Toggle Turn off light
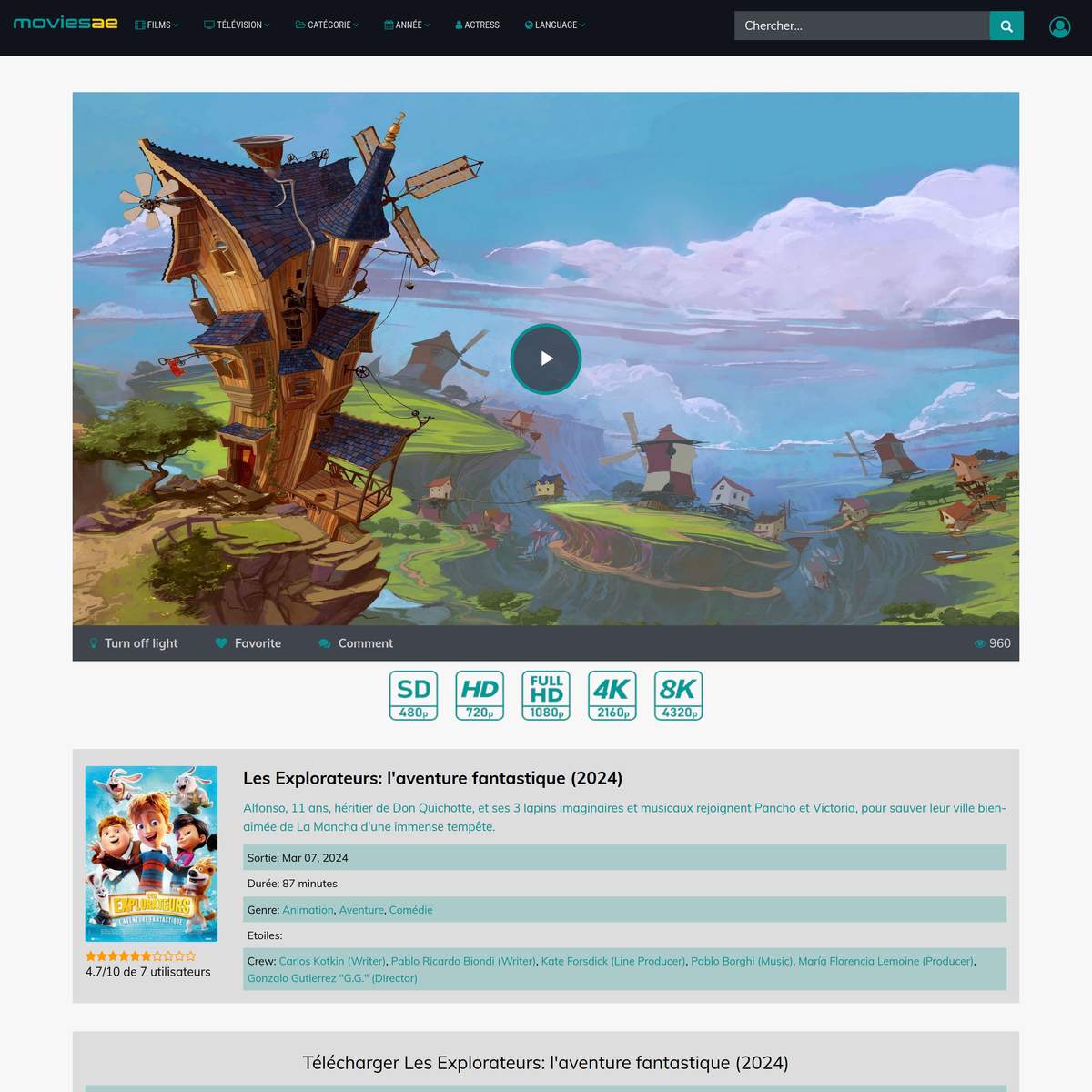 pos(133,643)
